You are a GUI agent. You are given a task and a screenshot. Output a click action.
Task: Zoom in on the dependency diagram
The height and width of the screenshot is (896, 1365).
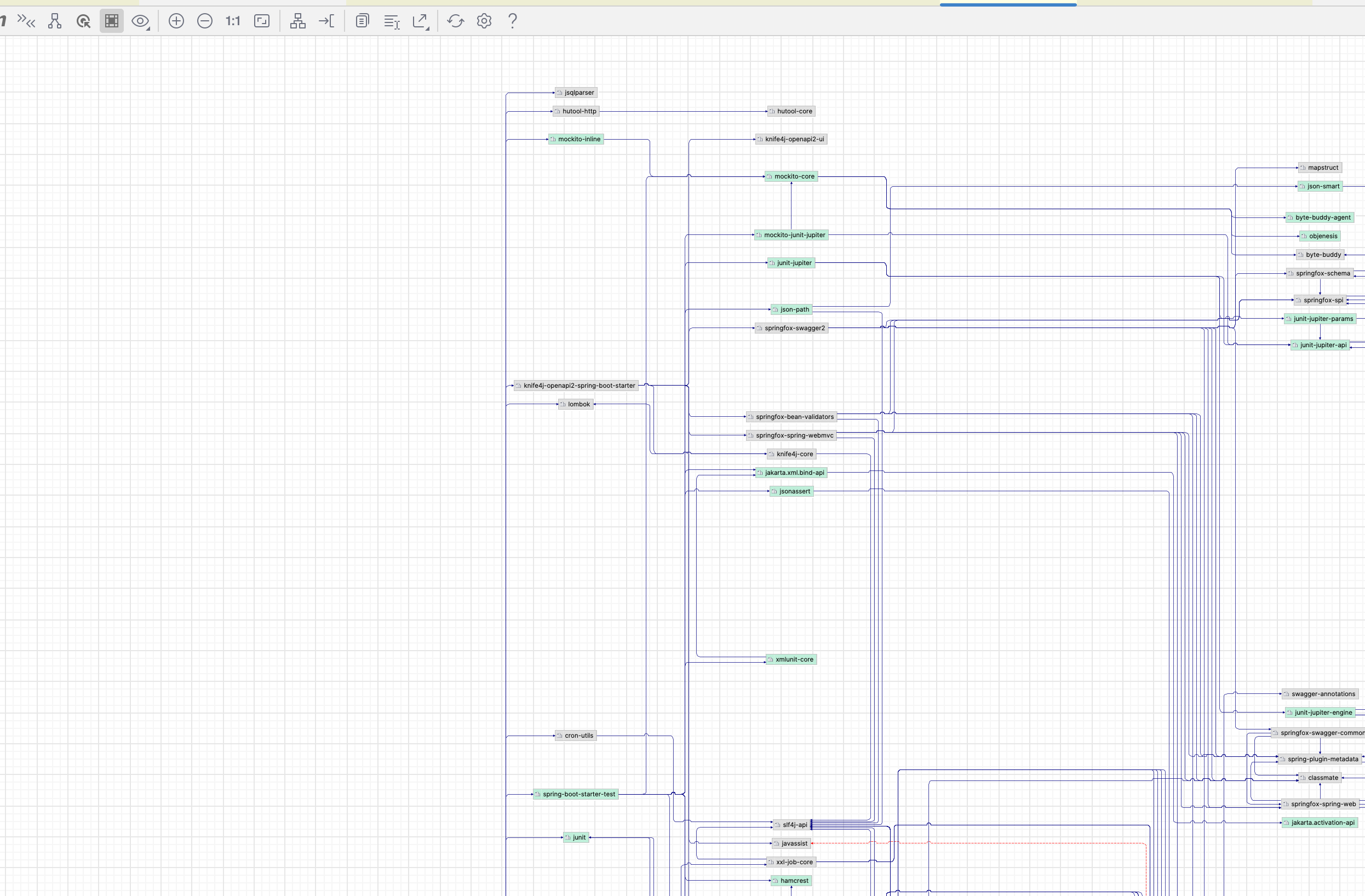(176, 21)
